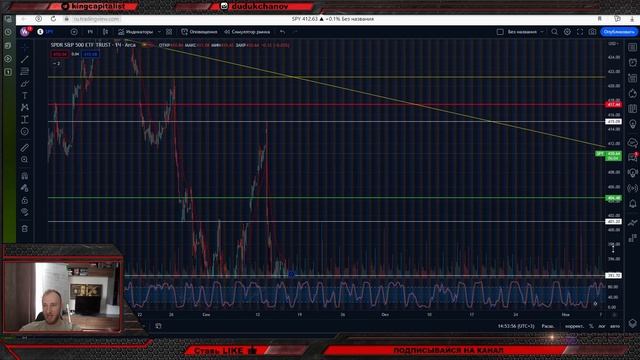Open the 14:53:56 (UTC+3) timezone menu
This screenshot has height=360, width=640.
pyautogui.click(x=516, y=326)
